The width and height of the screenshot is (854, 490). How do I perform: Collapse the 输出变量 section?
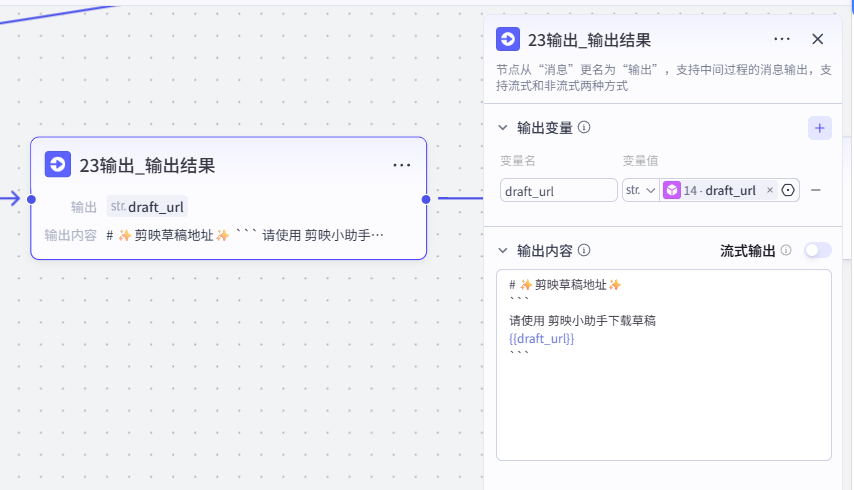[x=502, y=128]
